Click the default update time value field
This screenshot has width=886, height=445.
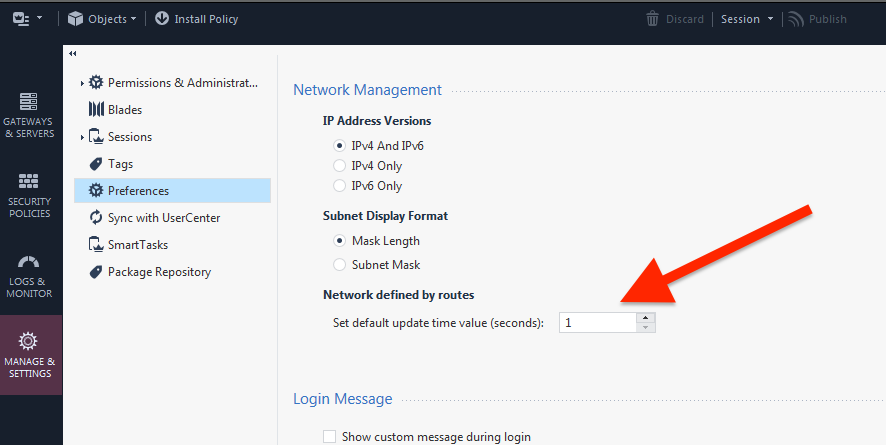pos(598,322)
